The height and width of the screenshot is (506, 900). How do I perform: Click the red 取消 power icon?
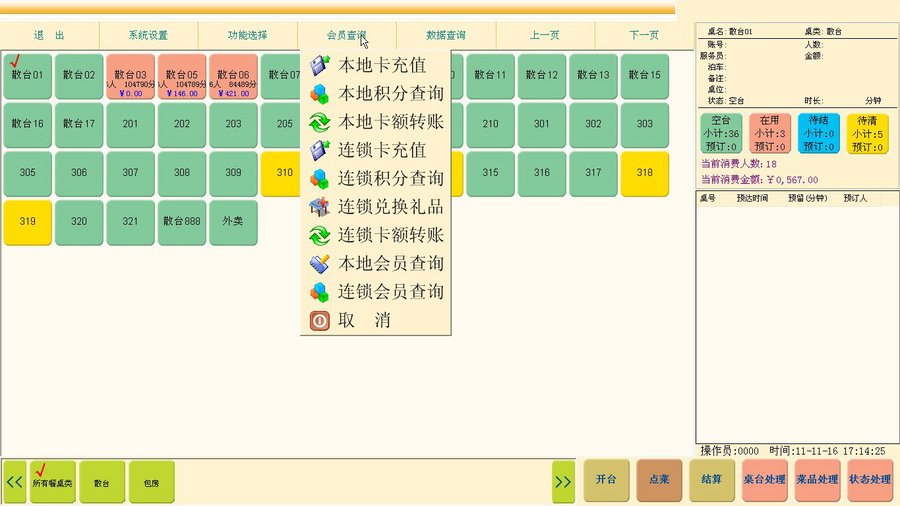[320, 320]
